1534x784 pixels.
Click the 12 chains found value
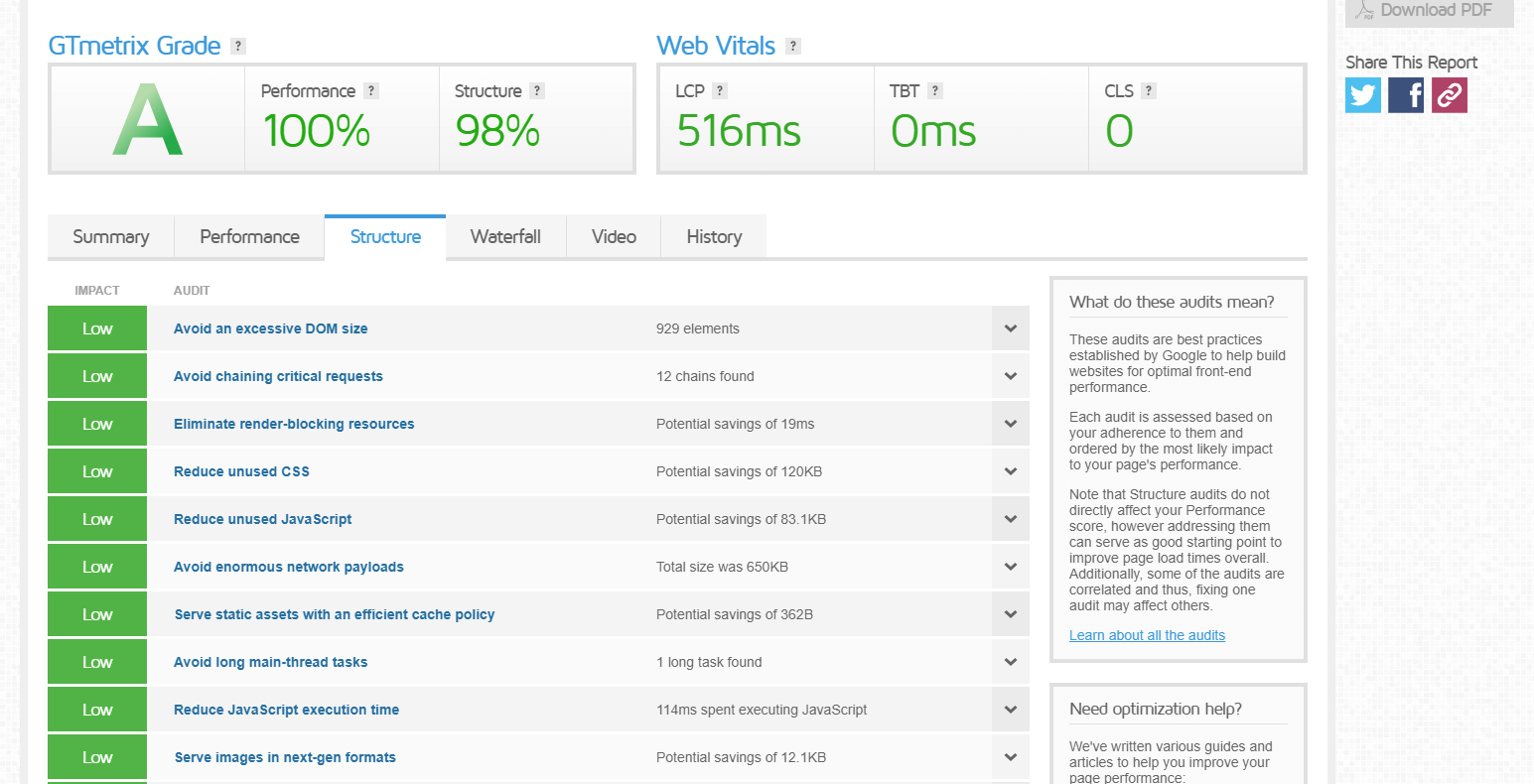pos(705,376)
